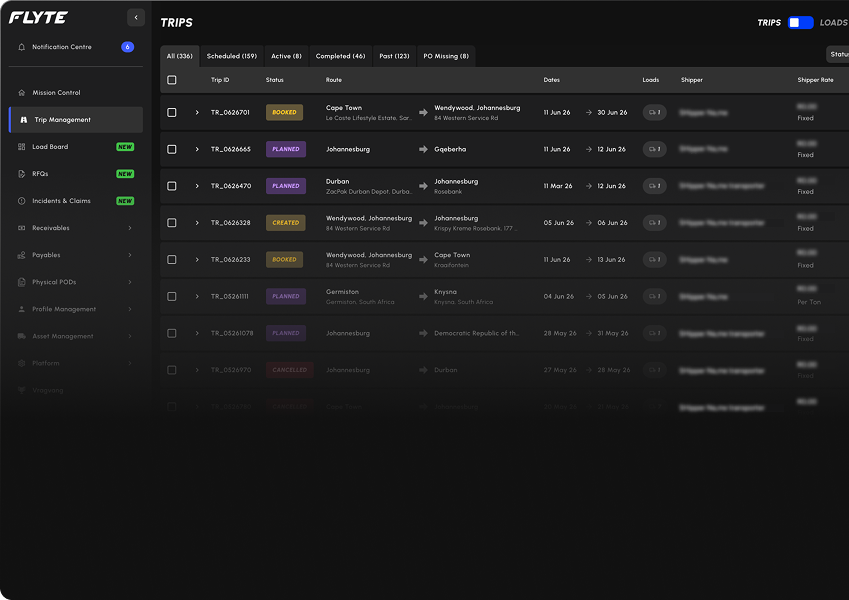The width and height of the screenshot is (849, 600).
Task: Click the loads truck badge for TR_0626328
Action: point(654,223)
